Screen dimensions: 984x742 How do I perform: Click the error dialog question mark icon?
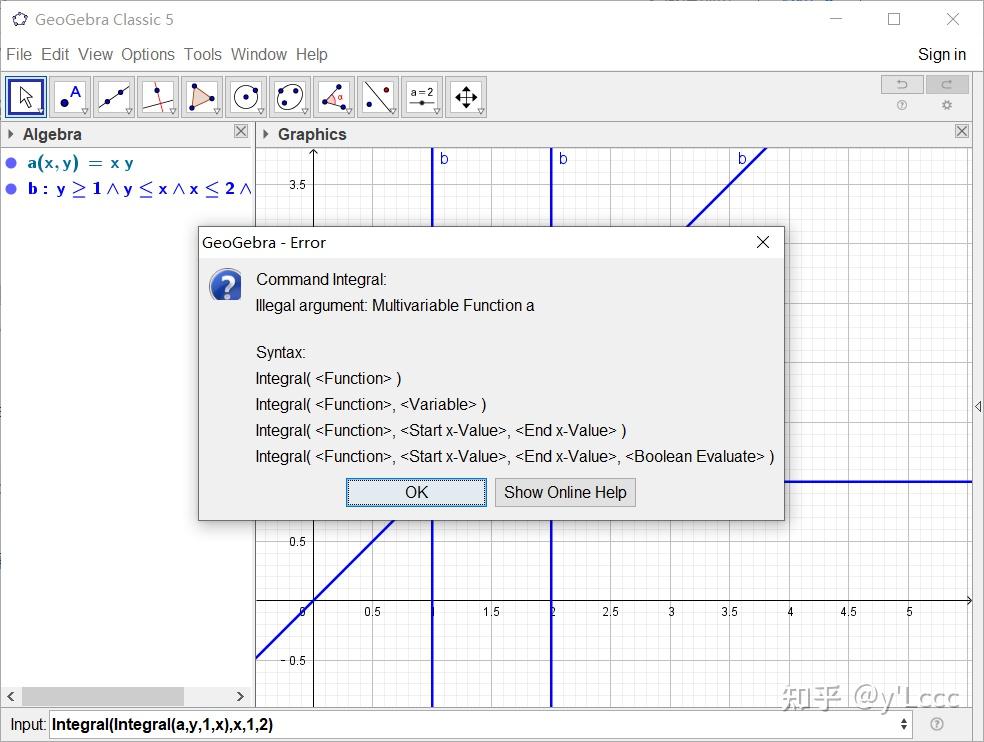[226, 284]
